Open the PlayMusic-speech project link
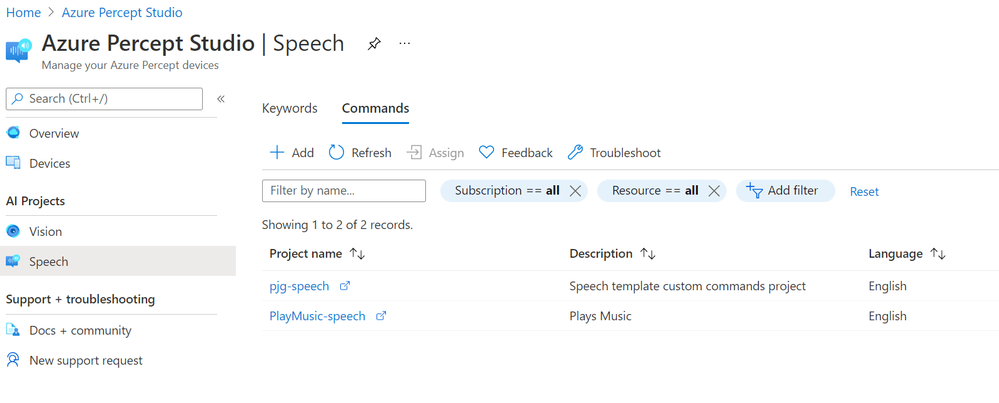 317,316
